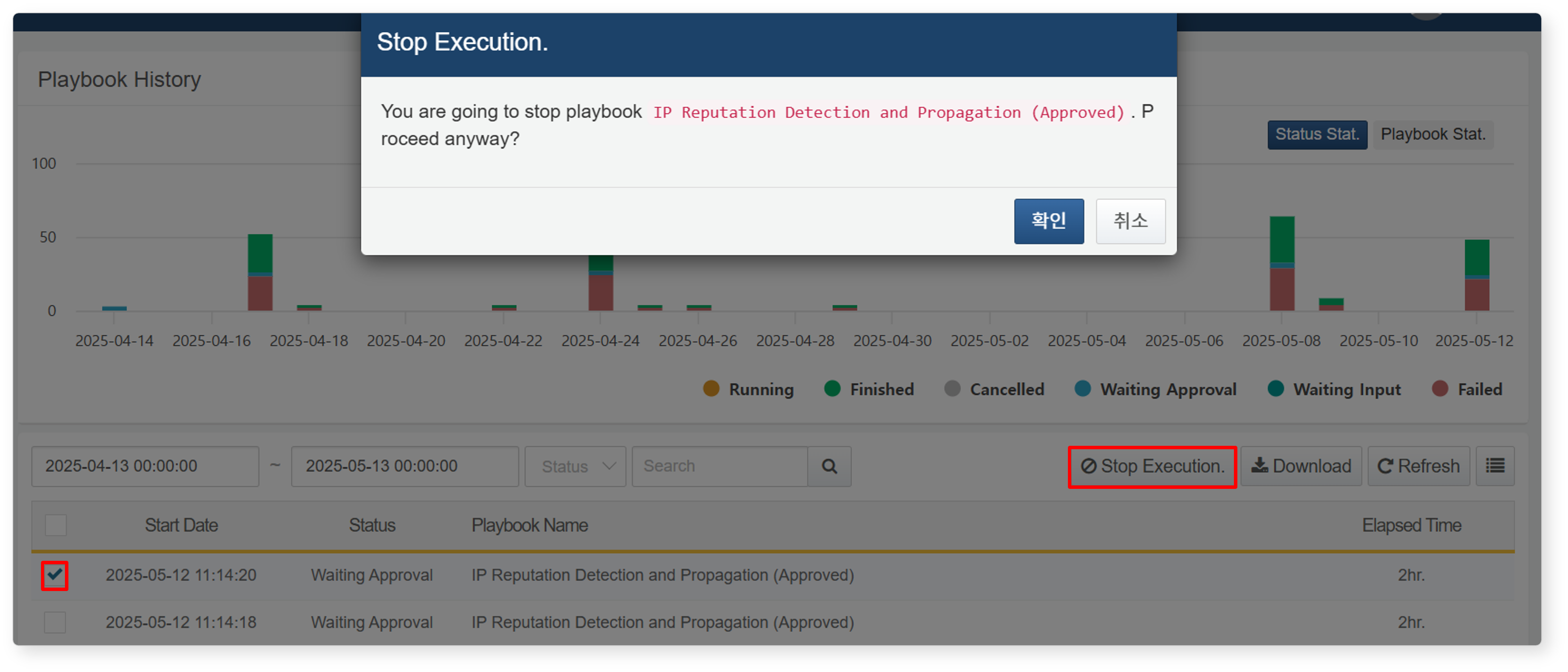Viewport: 1568px width, 672px height.
Task: Expand the Status filter dropdown
Action: pyautogui.click(x=575, y=466)
